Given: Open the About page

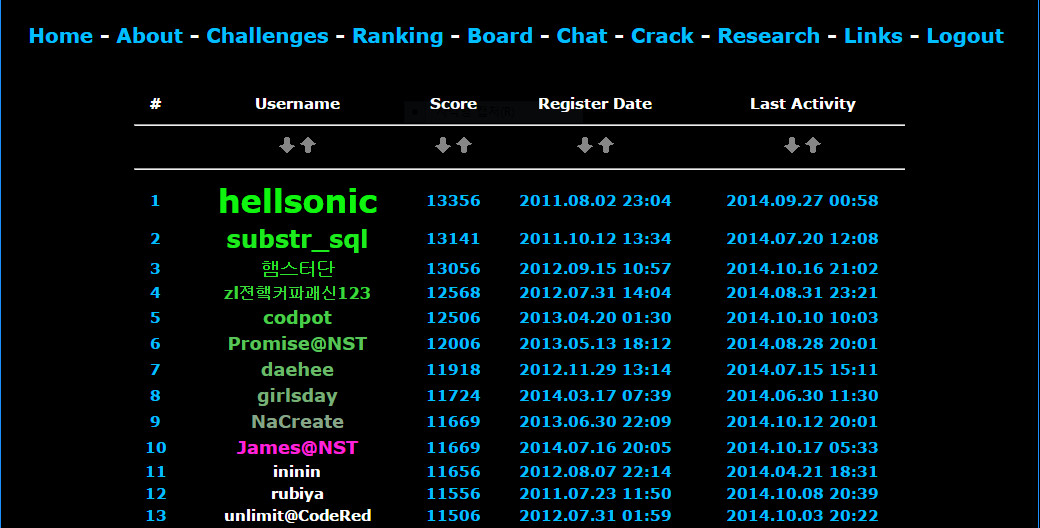Looking at the screenshot, I should [x=149, y=36].
